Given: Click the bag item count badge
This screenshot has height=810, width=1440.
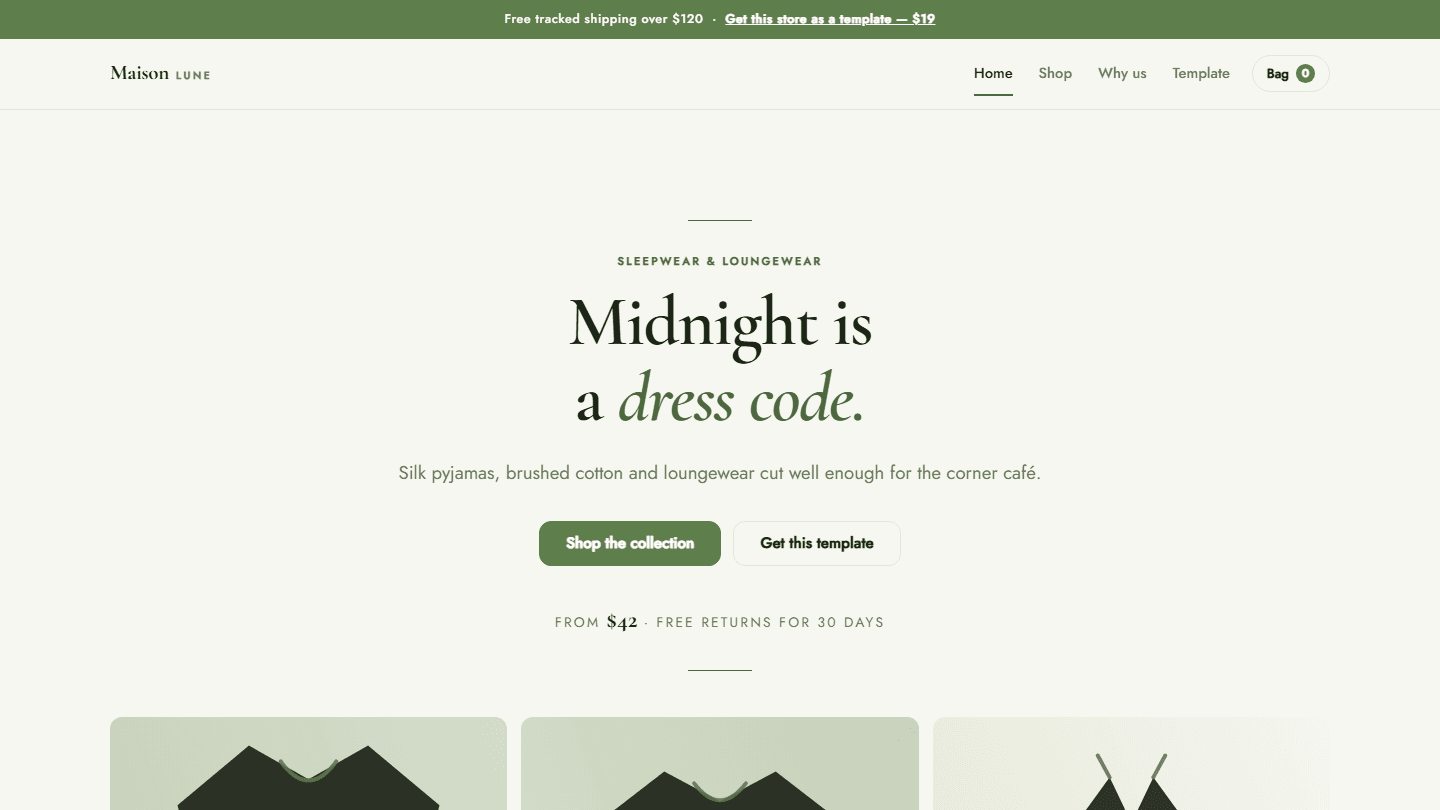Looking at the screenshot, I should [x=1305, y=73].
